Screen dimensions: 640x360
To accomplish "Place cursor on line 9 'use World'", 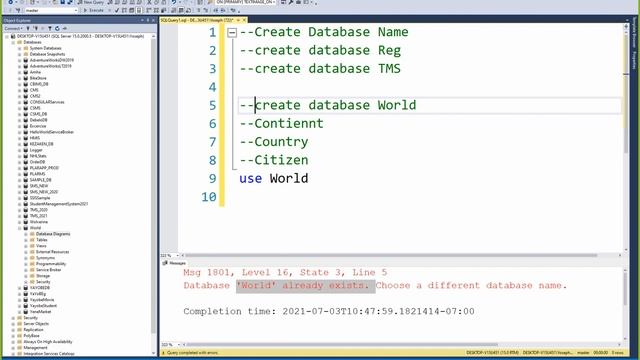I will point(273,178).
